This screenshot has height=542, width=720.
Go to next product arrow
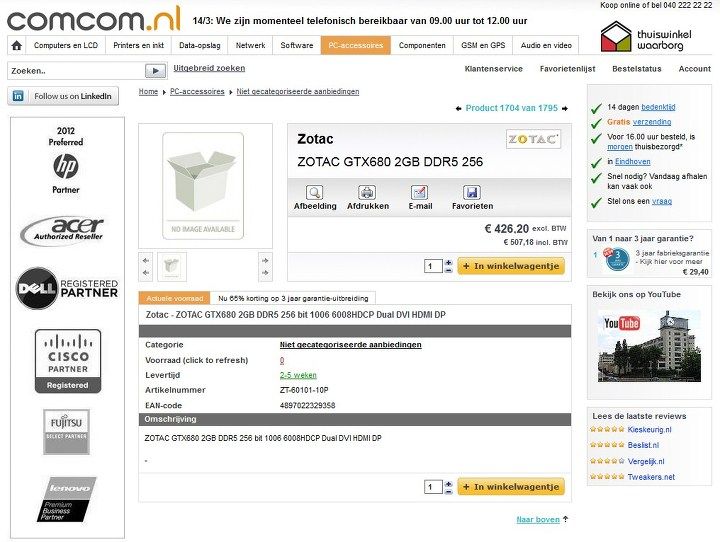565,108
